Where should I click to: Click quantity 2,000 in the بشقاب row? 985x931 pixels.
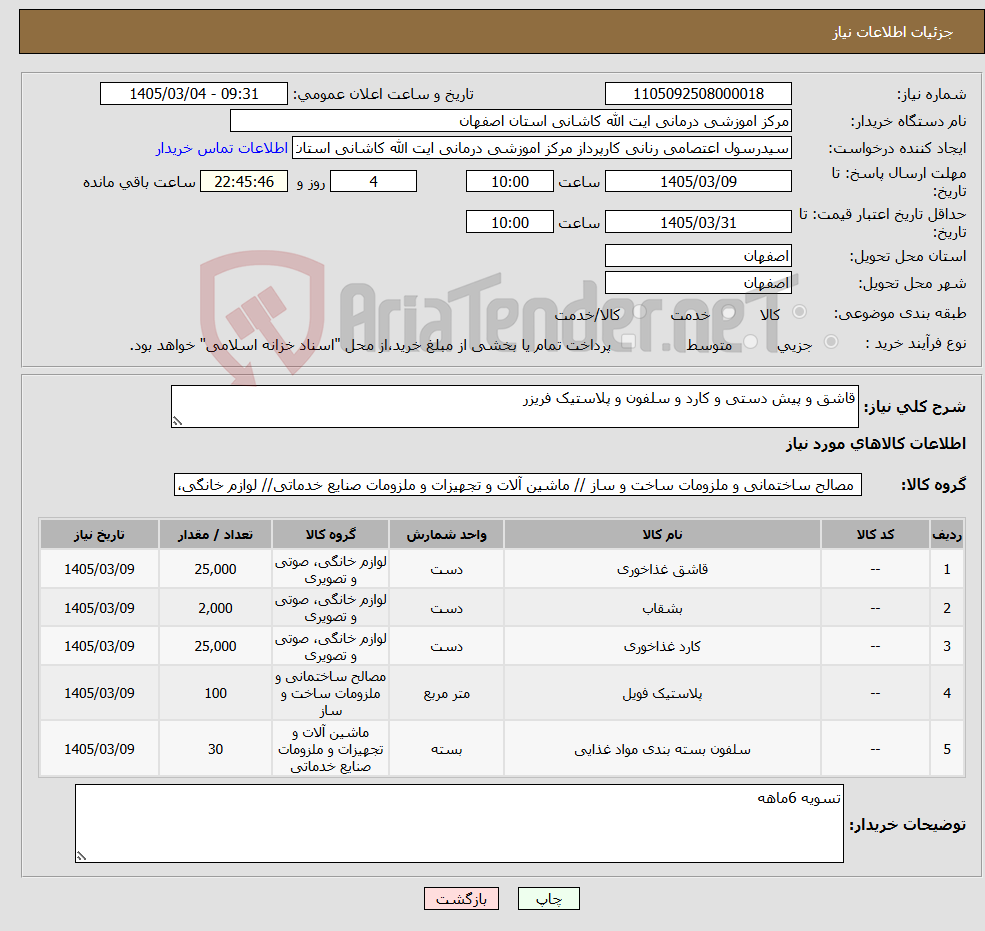pos(215,608)
